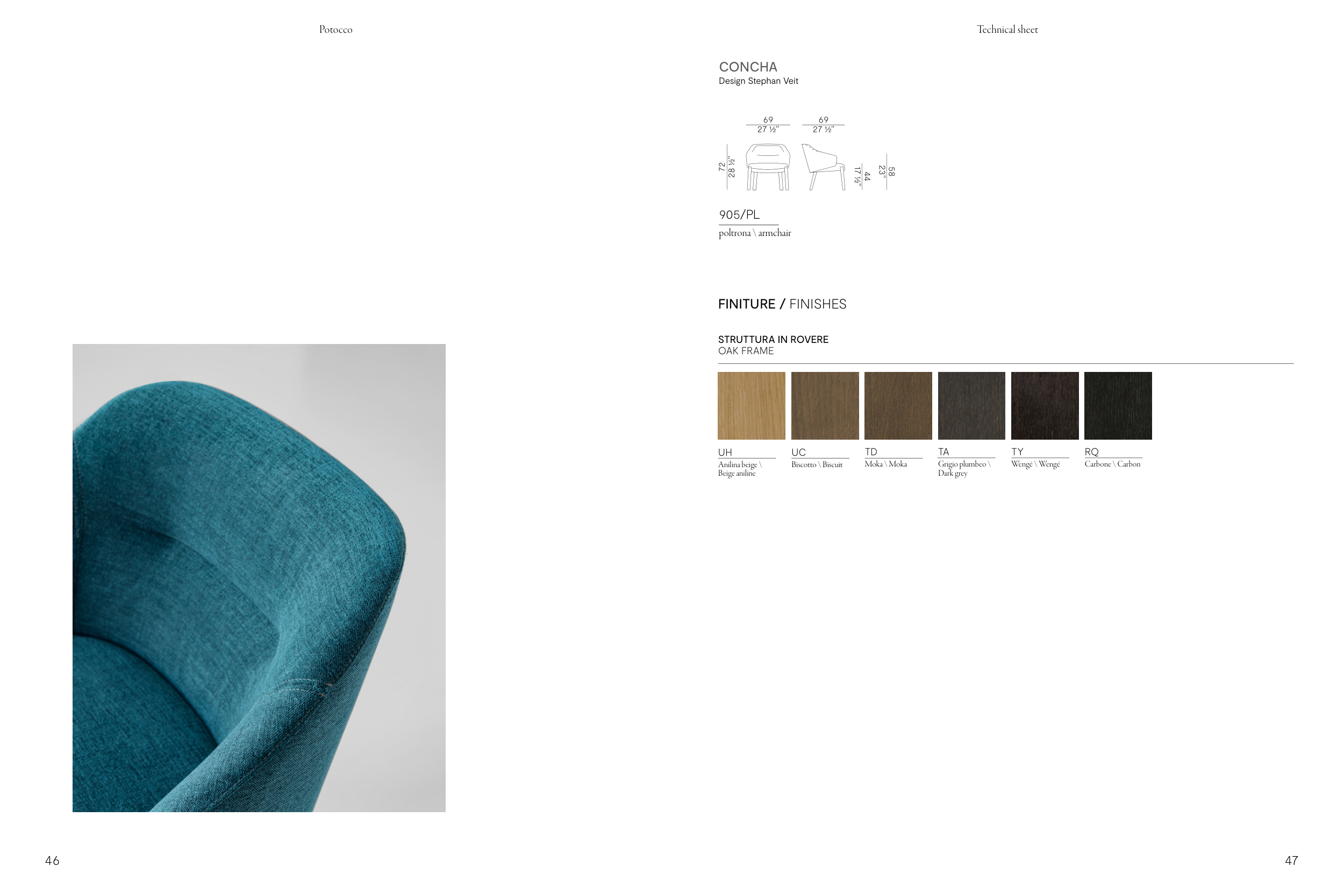Open the teal armchair photo
1344x896 pixels.
(x=259, y=578)
